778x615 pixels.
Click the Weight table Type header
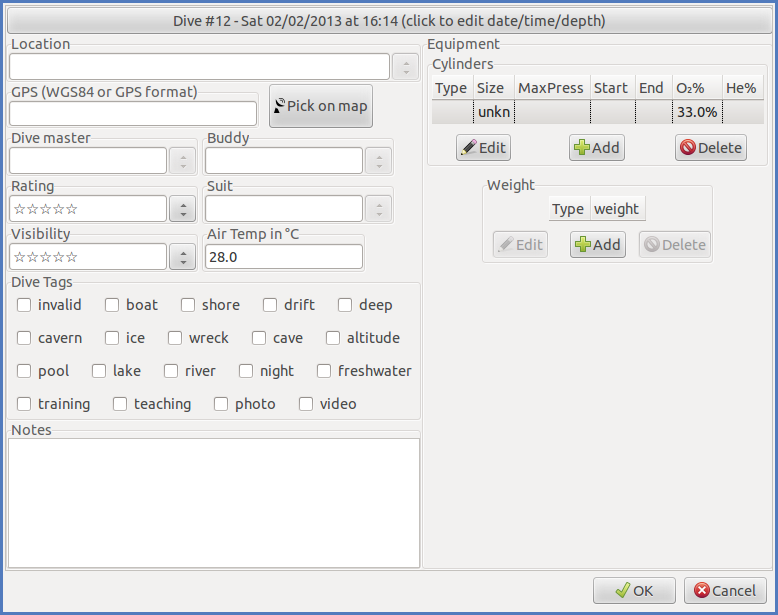point(570,208)
